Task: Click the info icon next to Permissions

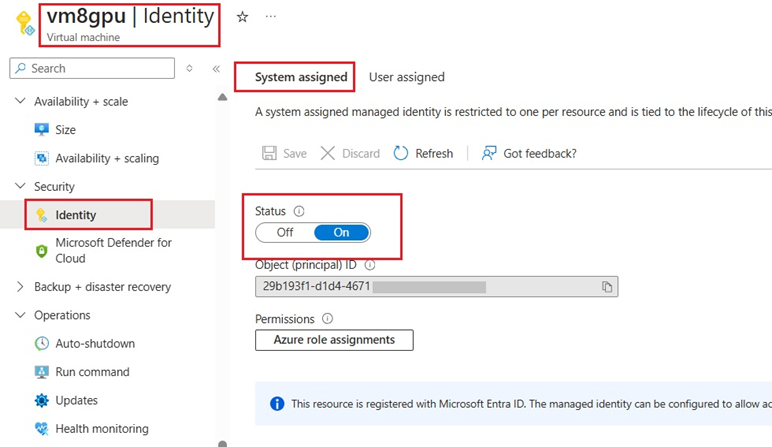Action: click(x=327, y=319)
